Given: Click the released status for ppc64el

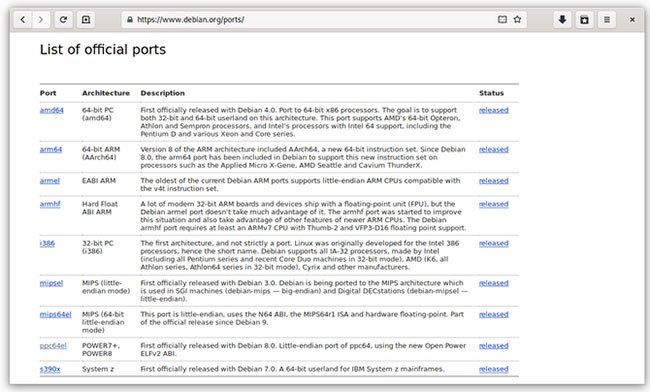Looking at the screenshot, I should (494, 346).
